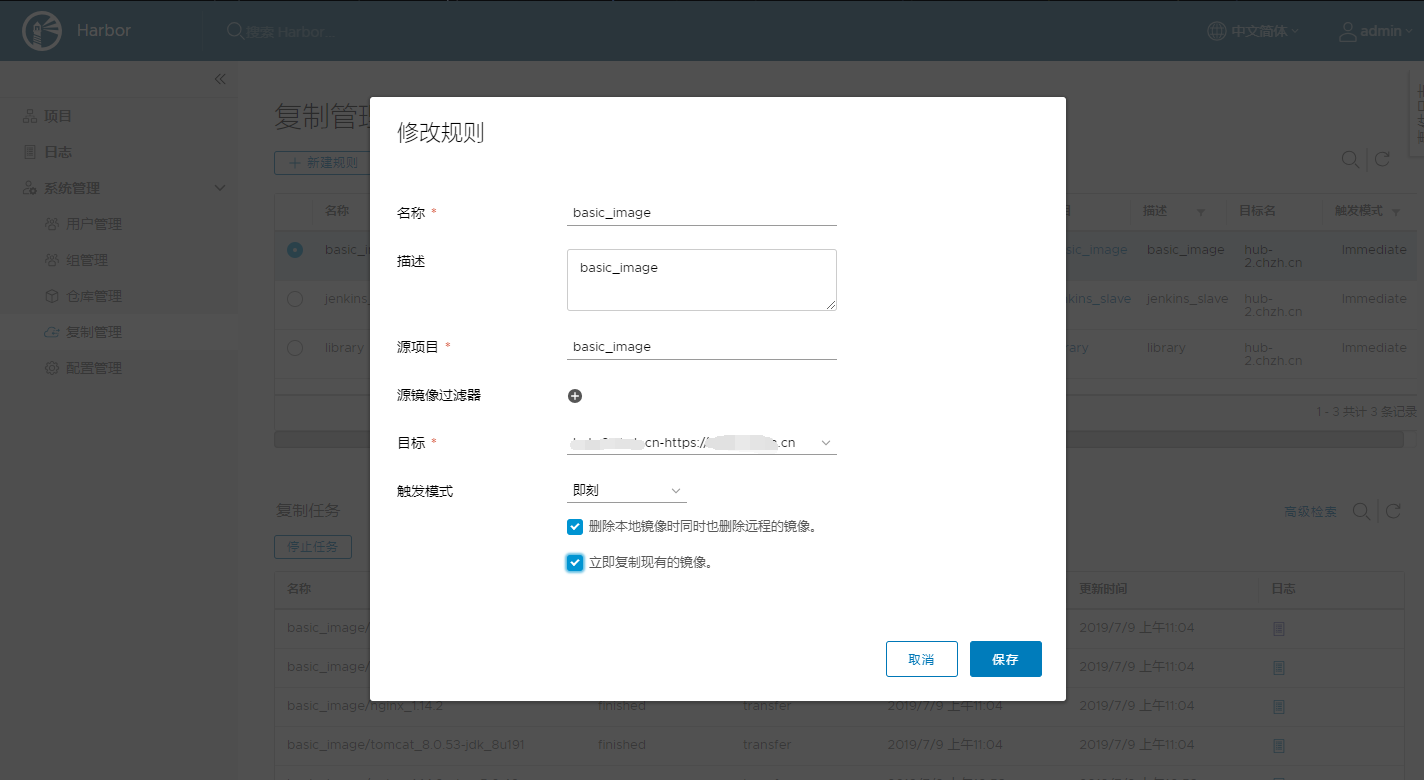Click the horizontal scrollbar under rules table
Image resolution: width=1424 pixels, height=780 pixels.
tap(839, 439)
